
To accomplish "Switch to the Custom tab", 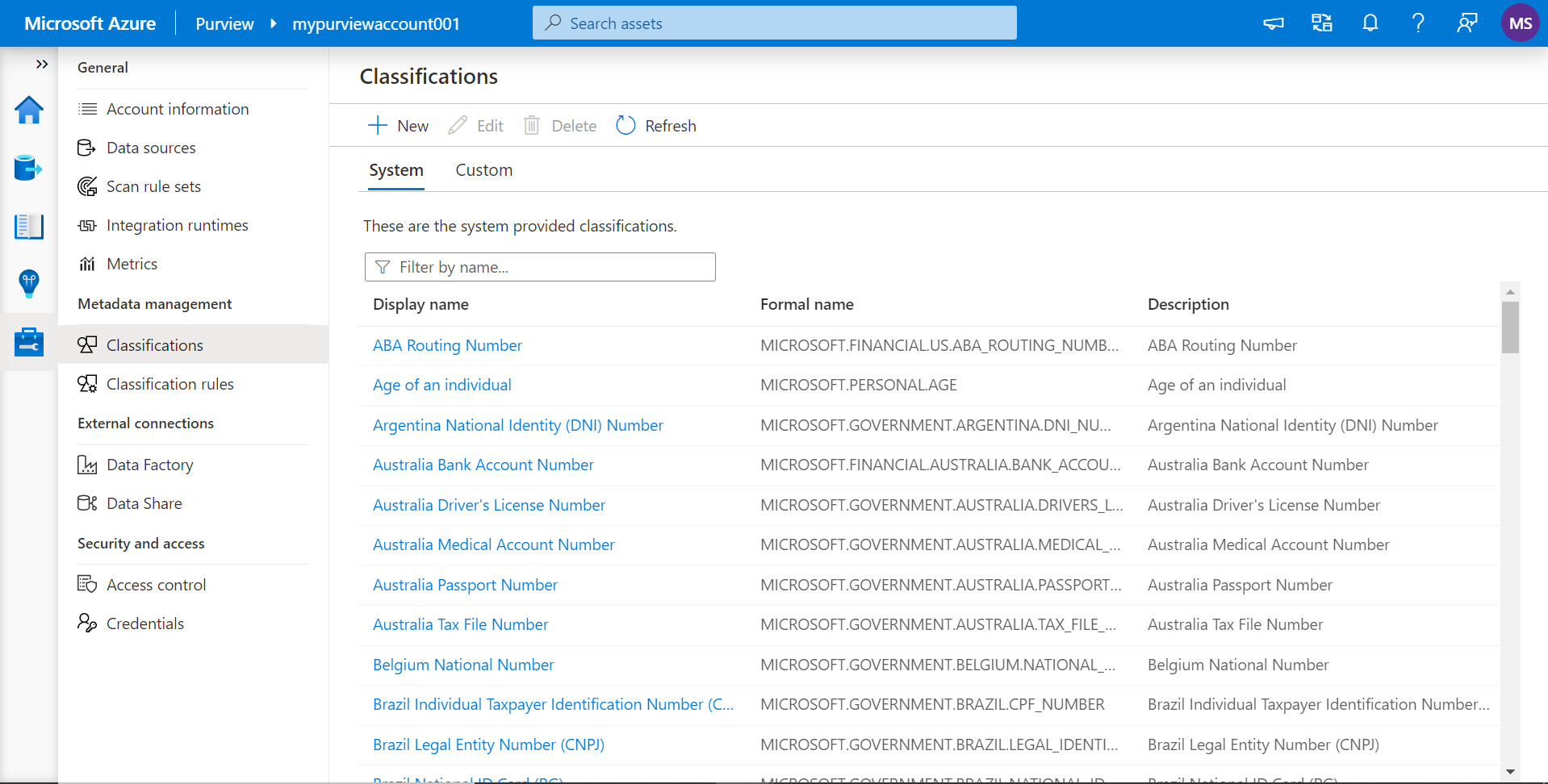I will [x=483, y=170].
